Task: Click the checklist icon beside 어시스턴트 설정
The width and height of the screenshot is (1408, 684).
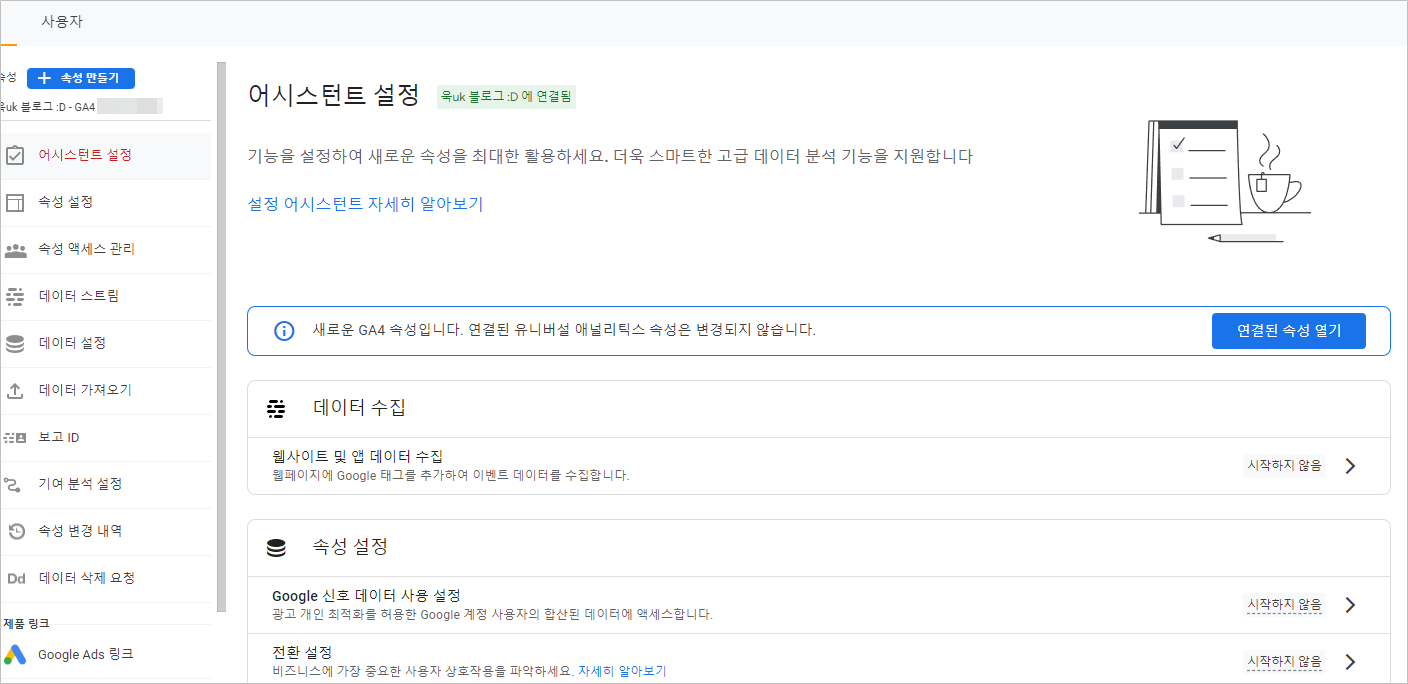Action: pyautogui.click(x=15, y=155)
